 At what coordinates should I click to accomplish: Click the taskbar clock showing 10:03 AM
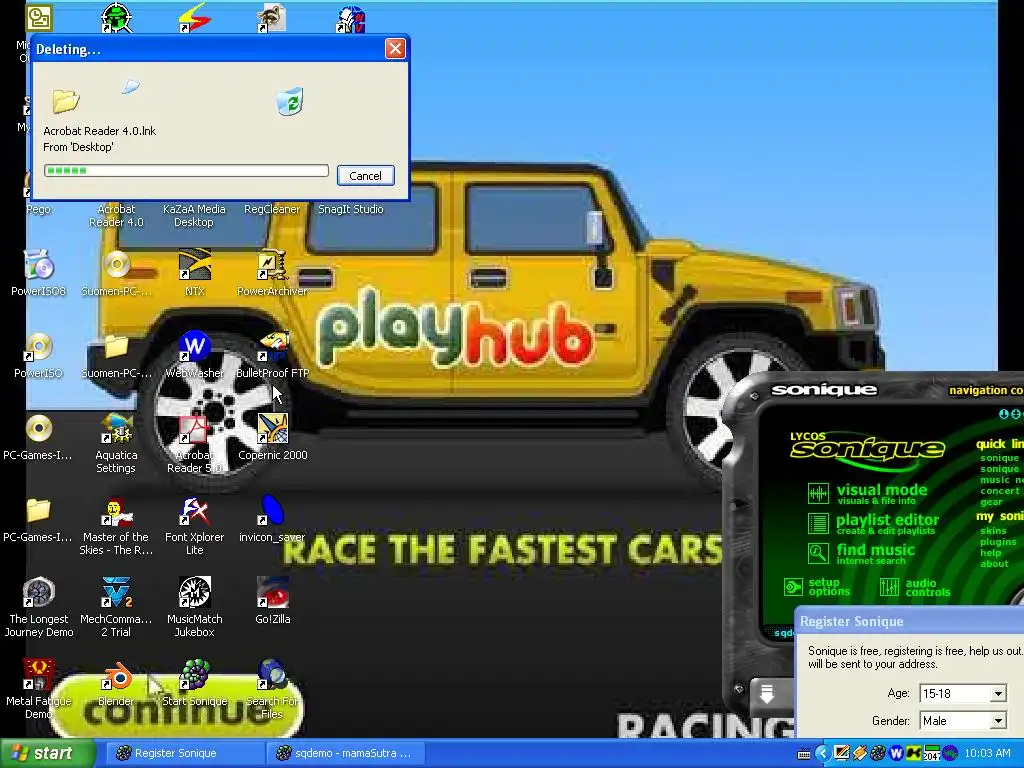point(987,753)
